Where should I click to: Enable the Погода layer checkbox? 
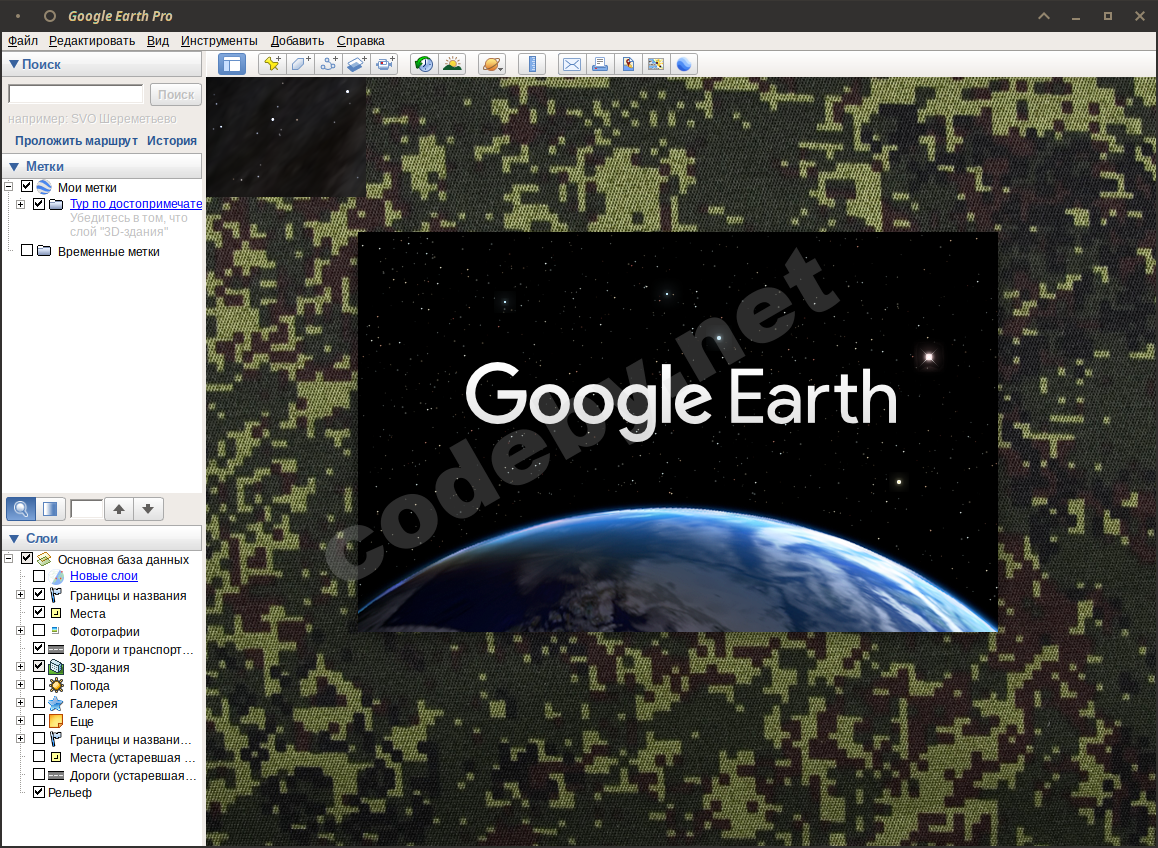pyautogui.click(x=39, y=684)
